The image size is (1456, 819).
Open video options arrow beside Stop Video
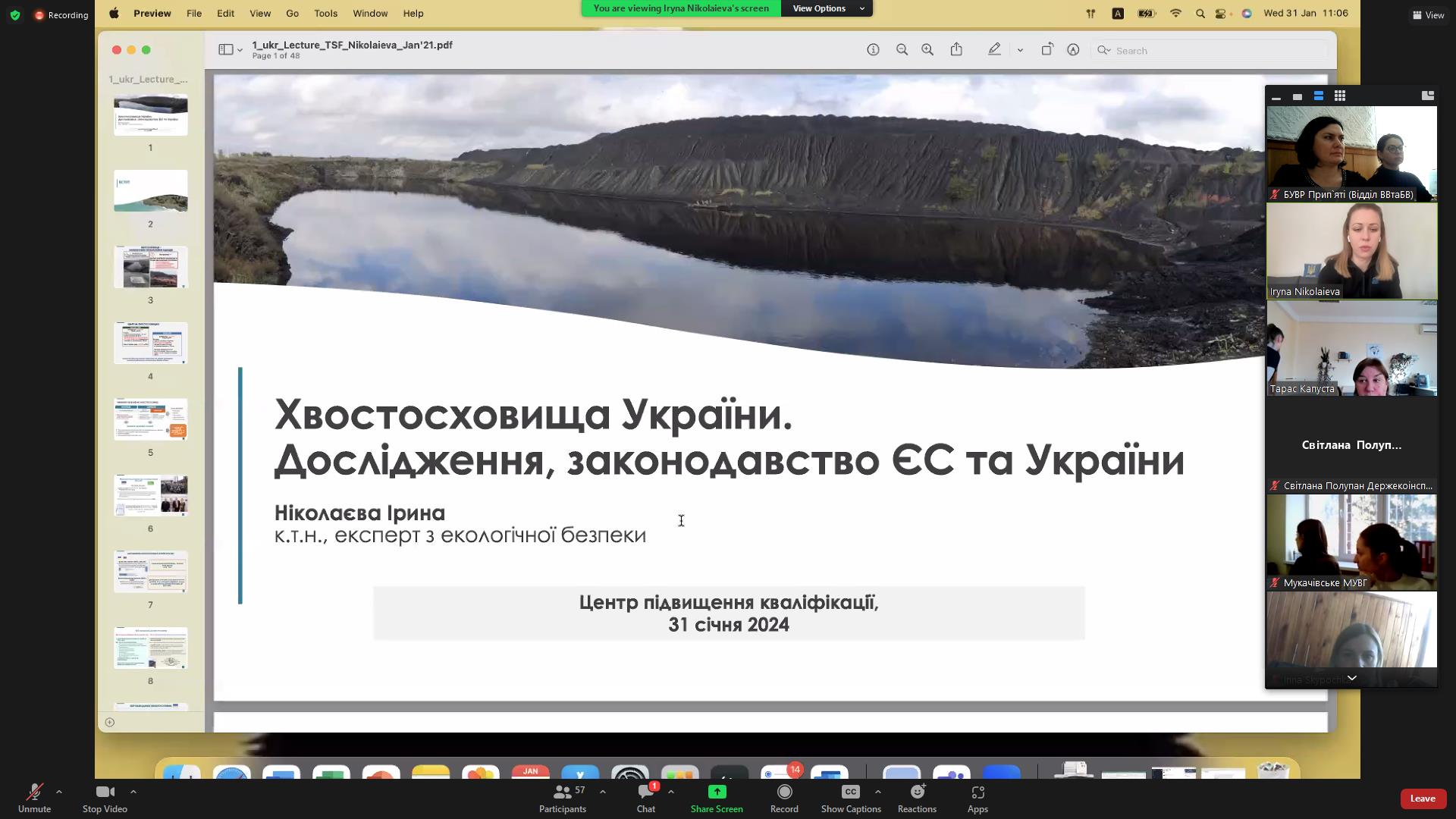coord(133,792)
